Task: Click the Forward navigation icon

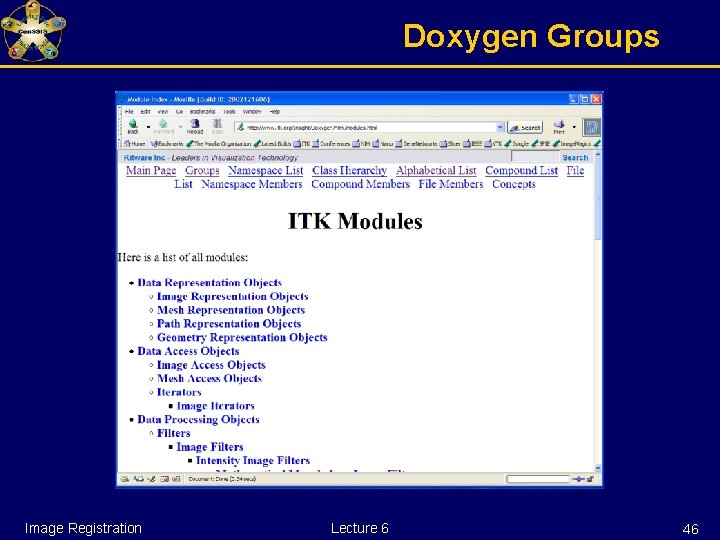Action: [163, 124]
